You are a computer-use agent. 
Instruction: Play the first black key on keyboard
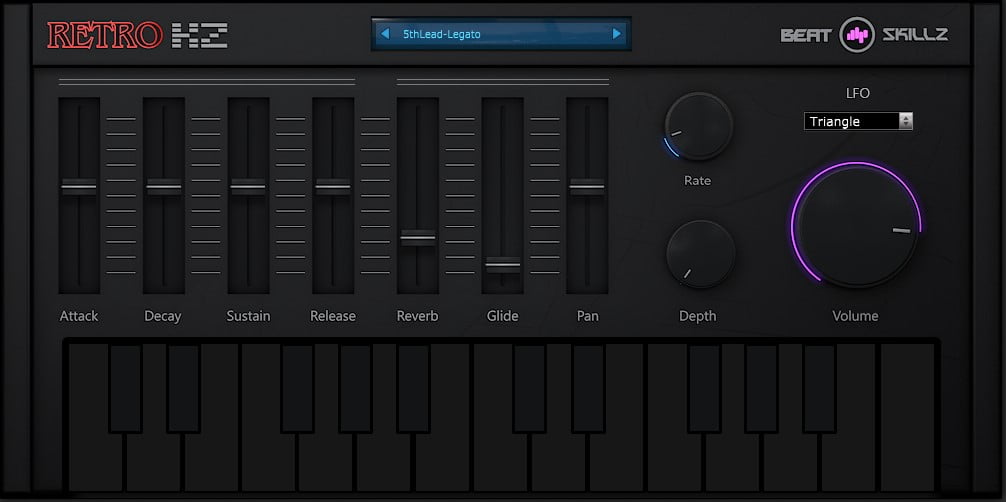125,388
